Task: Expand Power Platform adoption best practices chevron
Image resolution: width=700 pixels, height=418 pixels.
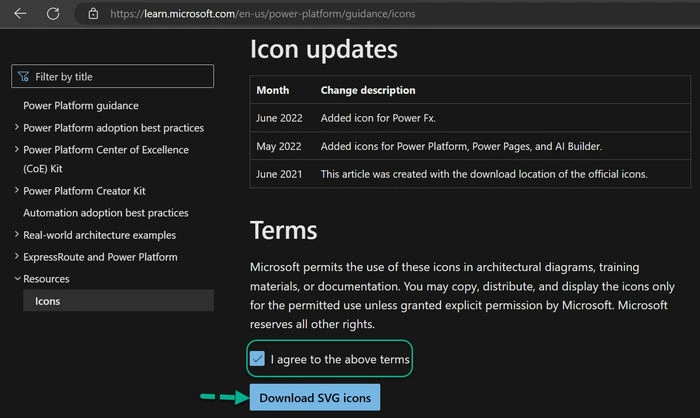Action: point(17,128)
